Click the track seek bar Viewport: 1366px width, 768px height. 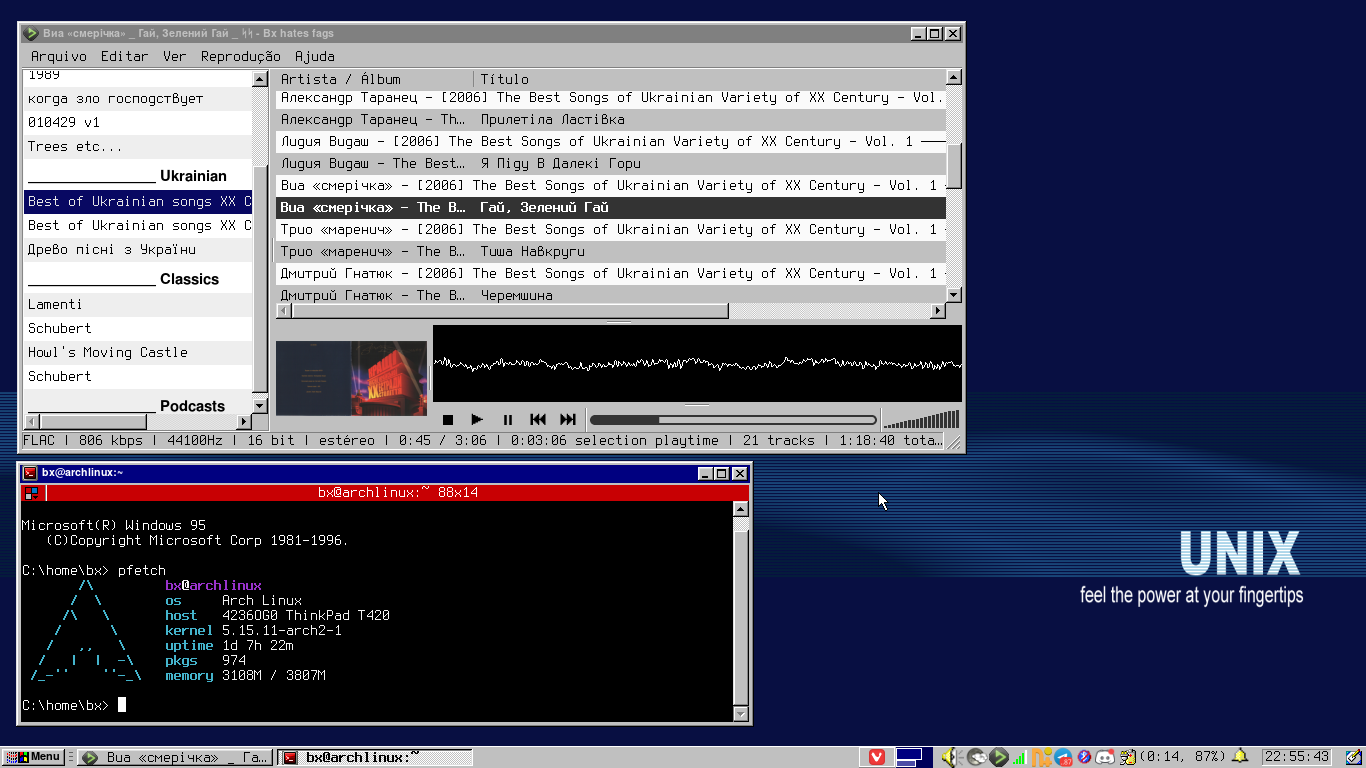pos(733,420)
